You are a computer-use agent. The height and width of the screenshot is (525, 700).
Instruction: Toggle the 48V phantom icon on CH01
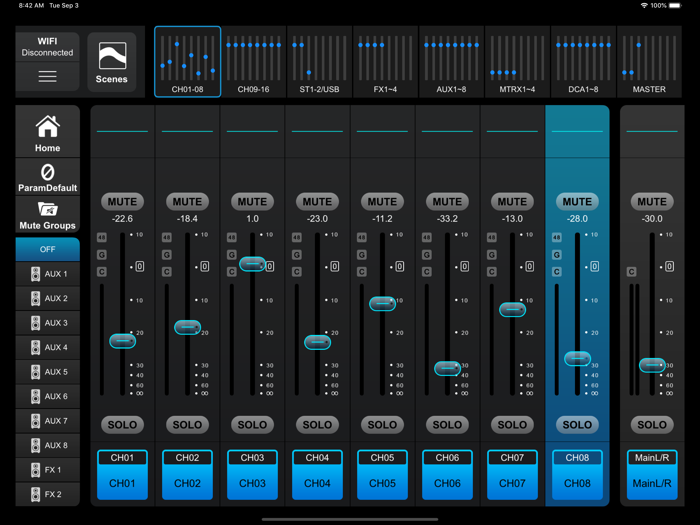[102, 238]
